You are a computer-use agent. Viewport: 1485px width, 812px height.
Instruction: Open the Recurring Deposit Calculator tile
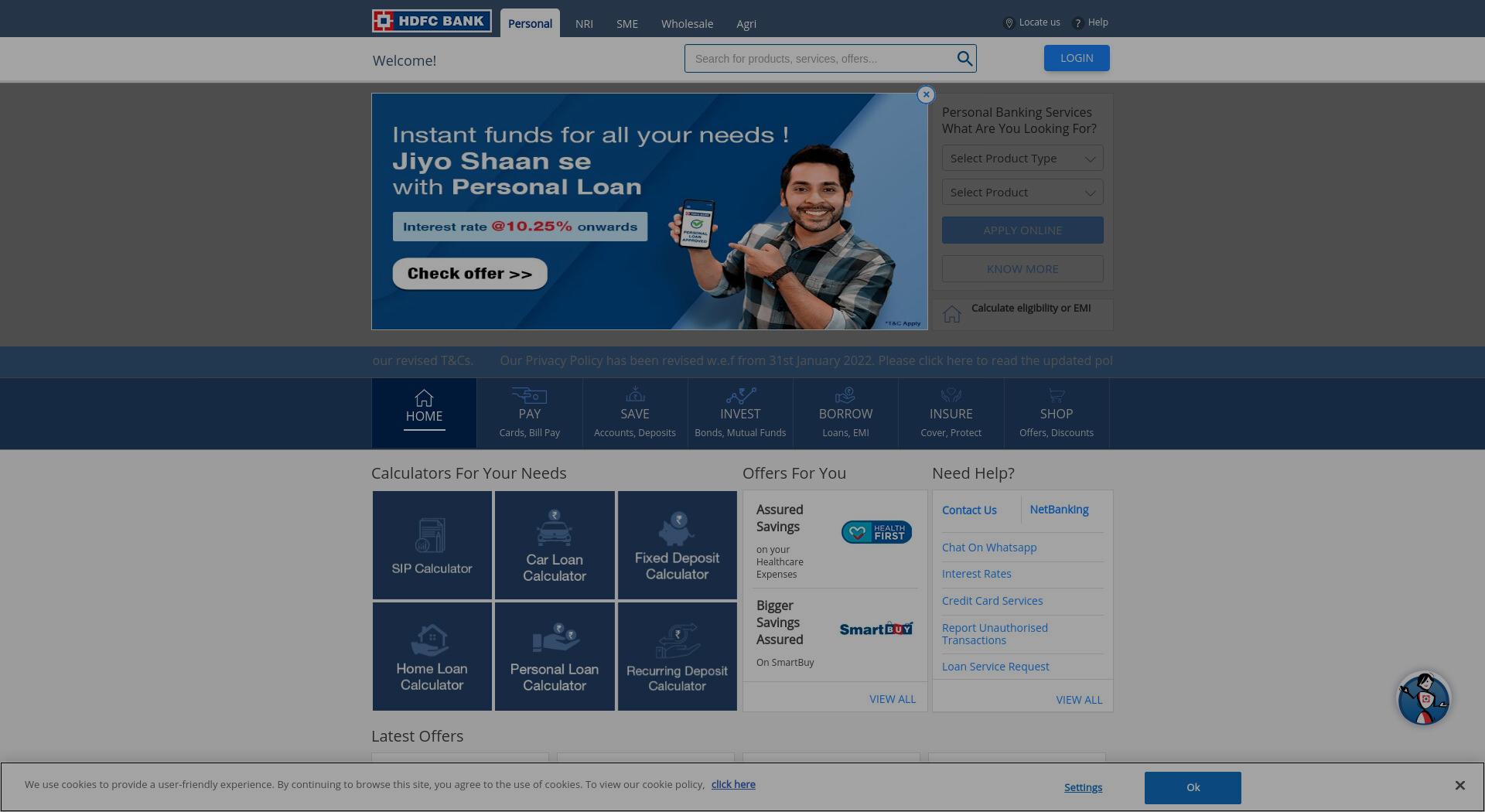coord(677,657)
